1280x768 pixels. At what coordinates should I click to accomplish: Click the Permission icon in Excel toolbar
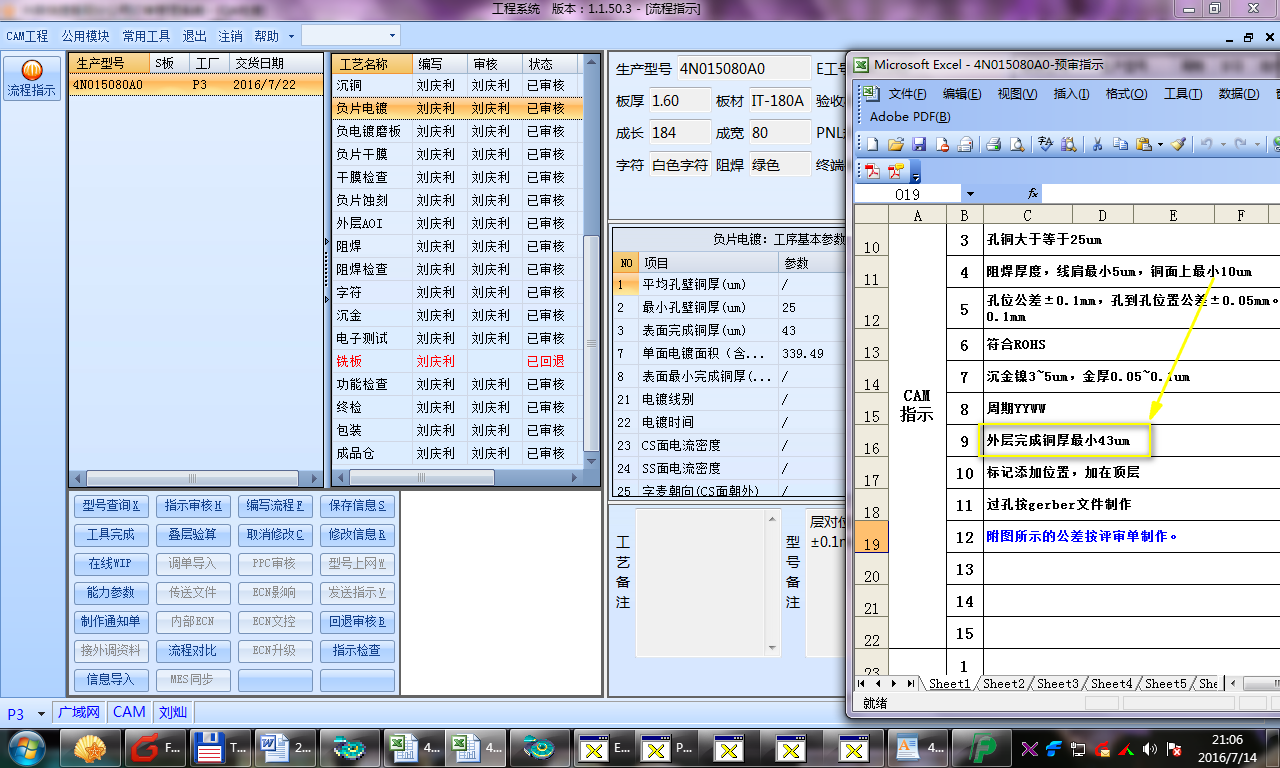(942, 144)
